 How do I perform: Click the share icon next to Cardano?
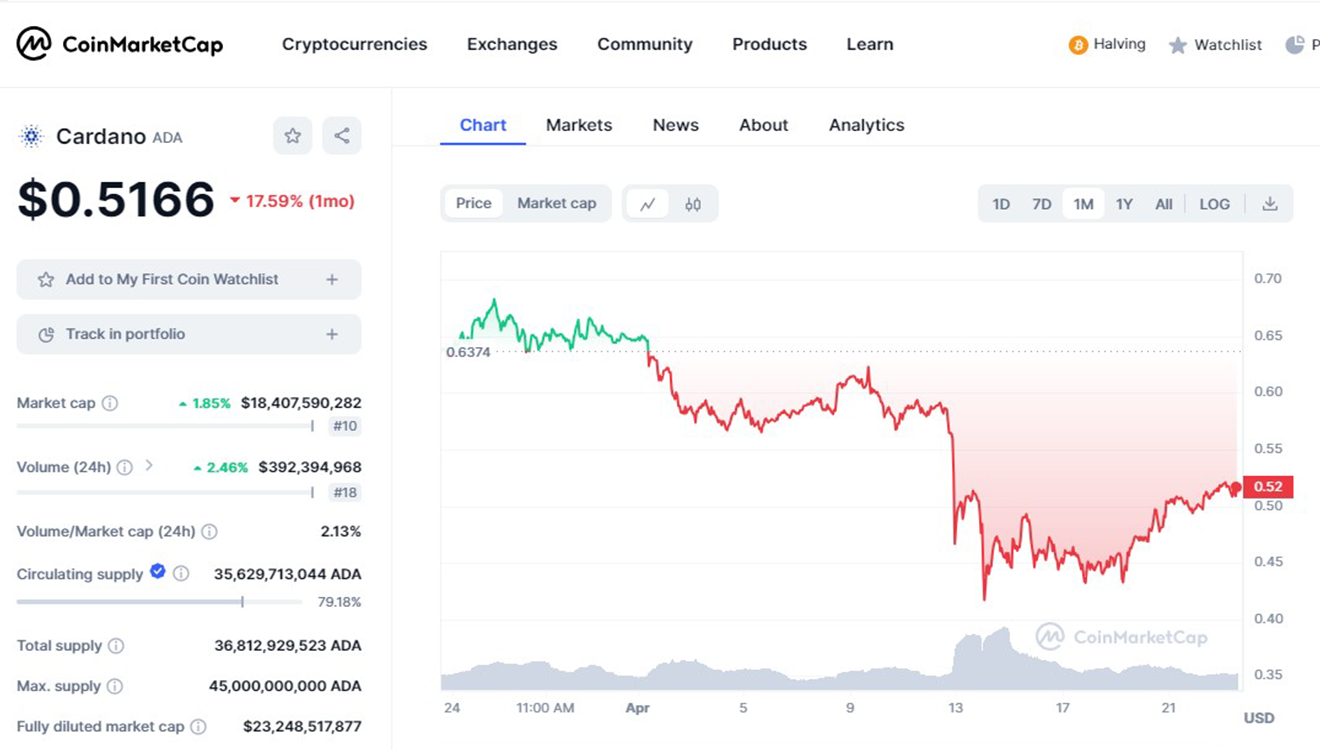tap(342, 136)
